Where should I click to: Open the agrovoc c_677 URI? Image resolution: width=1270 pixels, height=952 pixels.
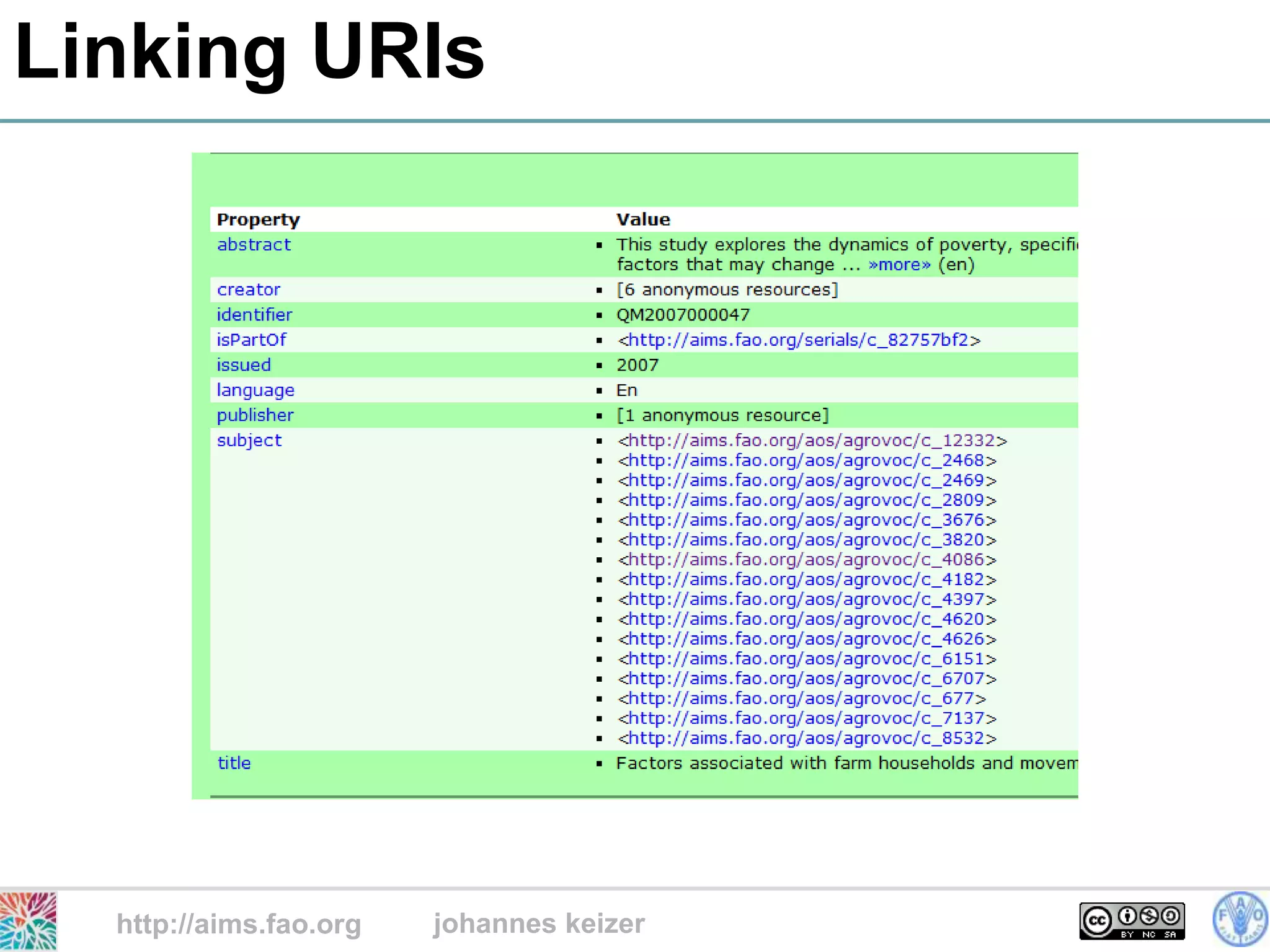[801, 699]
